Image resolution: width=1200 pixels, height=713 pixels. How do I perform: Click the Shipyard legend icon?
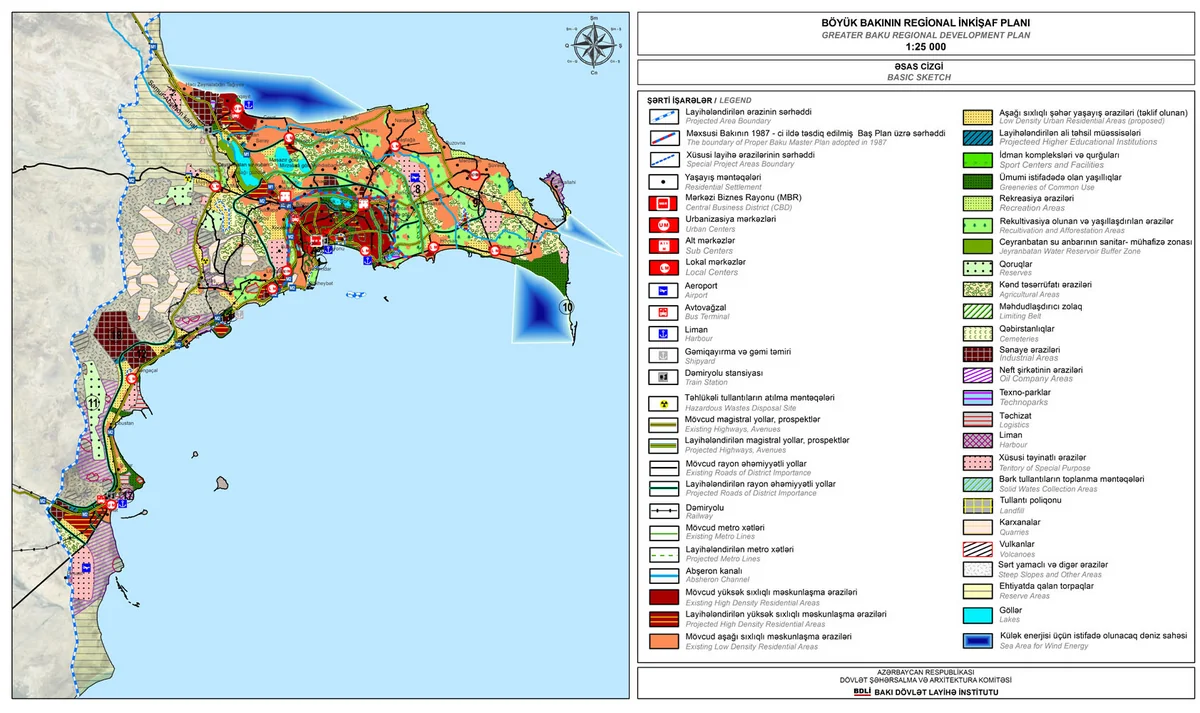(663, 355)
